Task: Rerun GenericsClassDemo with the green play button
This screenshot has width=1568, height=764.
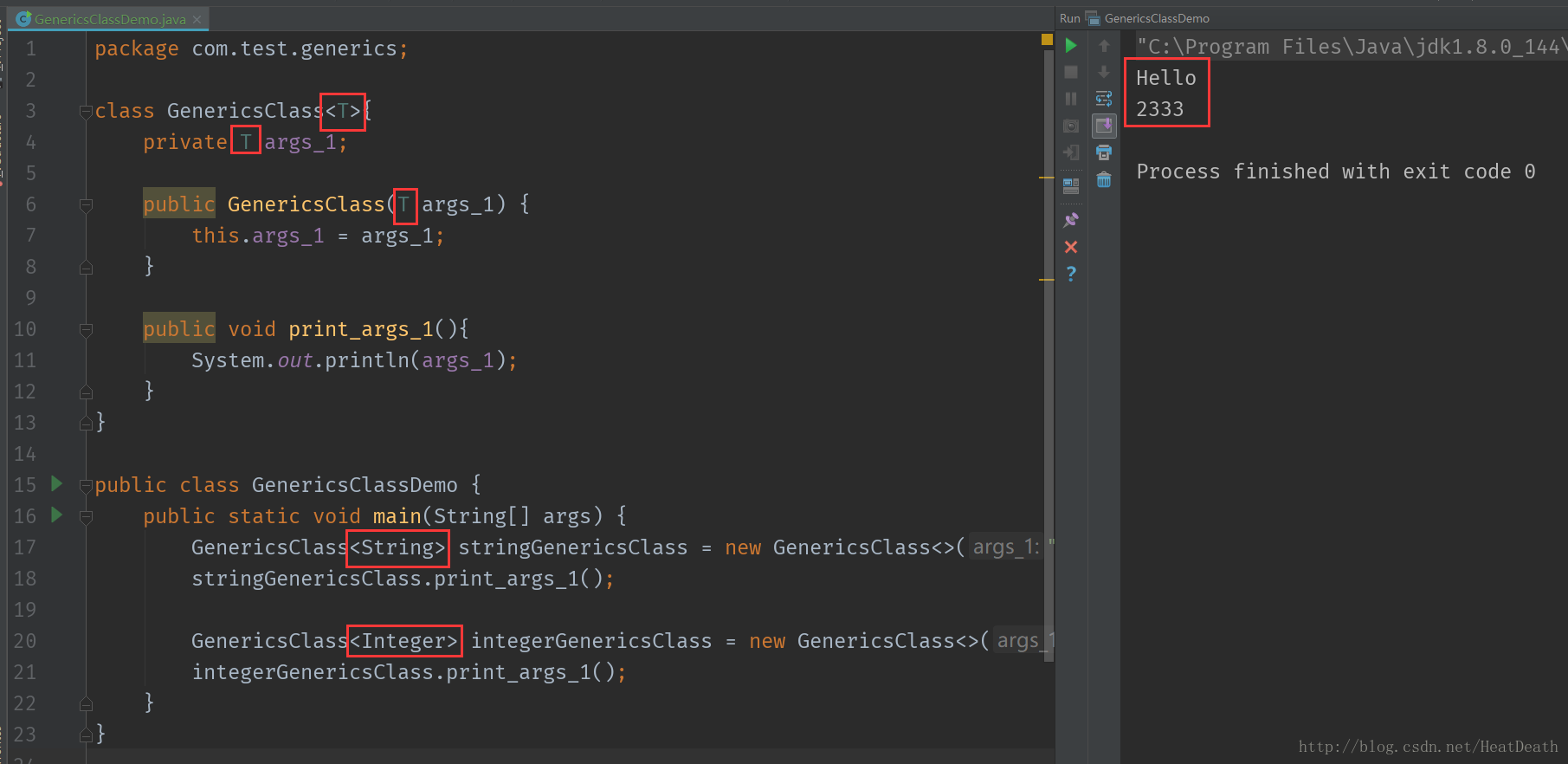Action: [x=1071, y=46]
